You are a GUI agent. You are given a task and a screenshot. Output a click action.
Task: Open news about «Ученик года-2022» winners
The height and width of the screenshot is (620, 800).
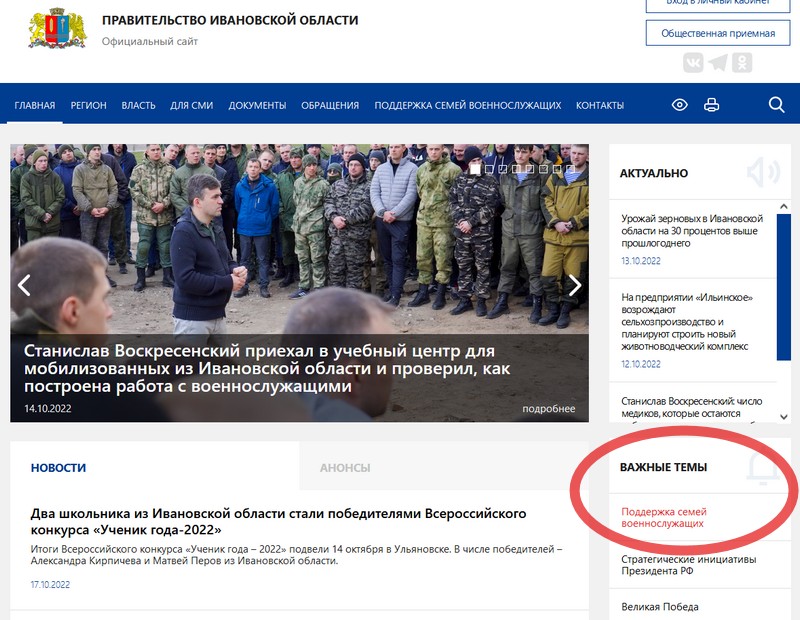(x=279, y=522)
